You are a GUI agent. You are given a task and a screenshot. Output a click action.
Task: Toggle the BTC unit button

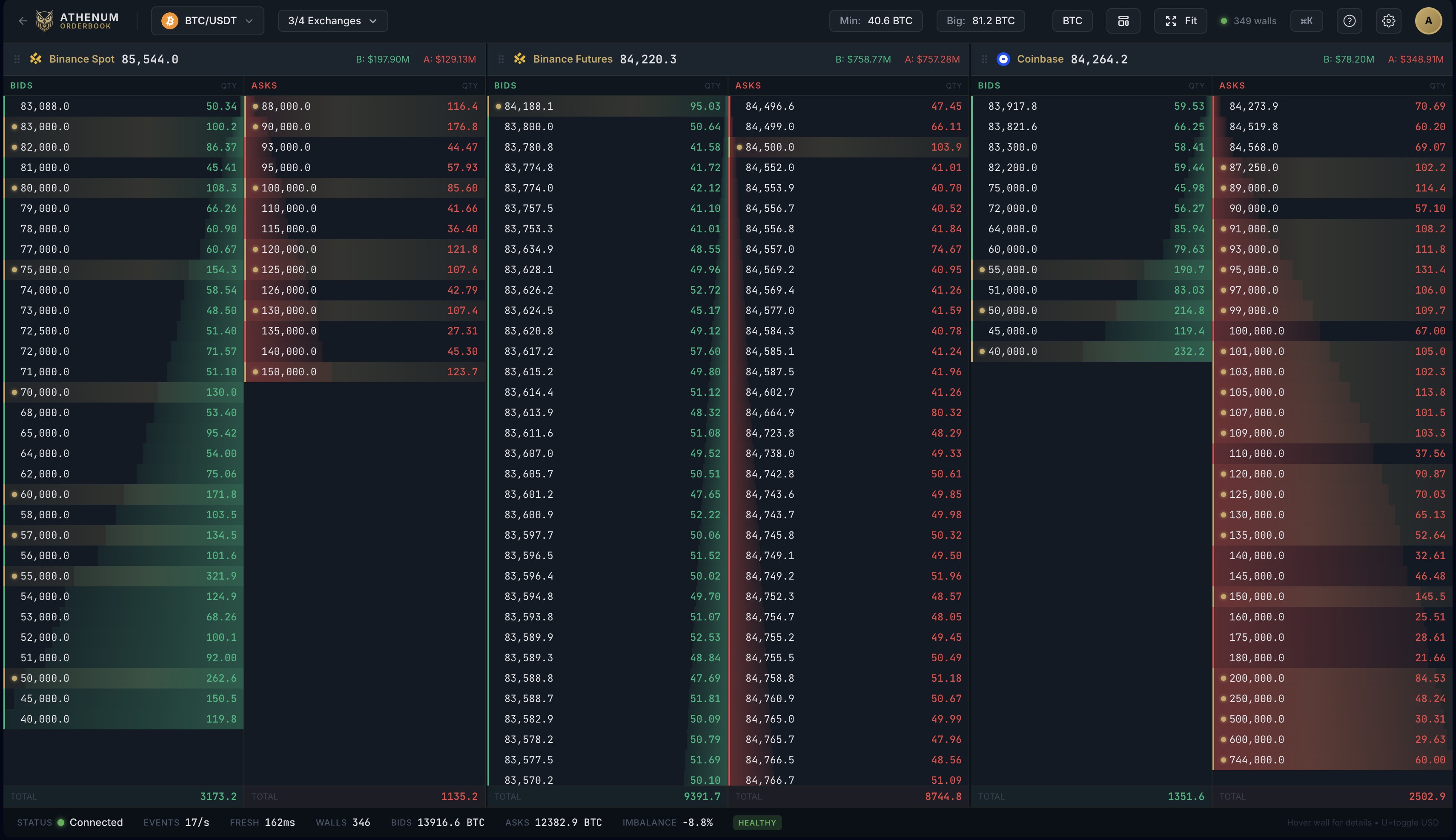click(1072, 21)
